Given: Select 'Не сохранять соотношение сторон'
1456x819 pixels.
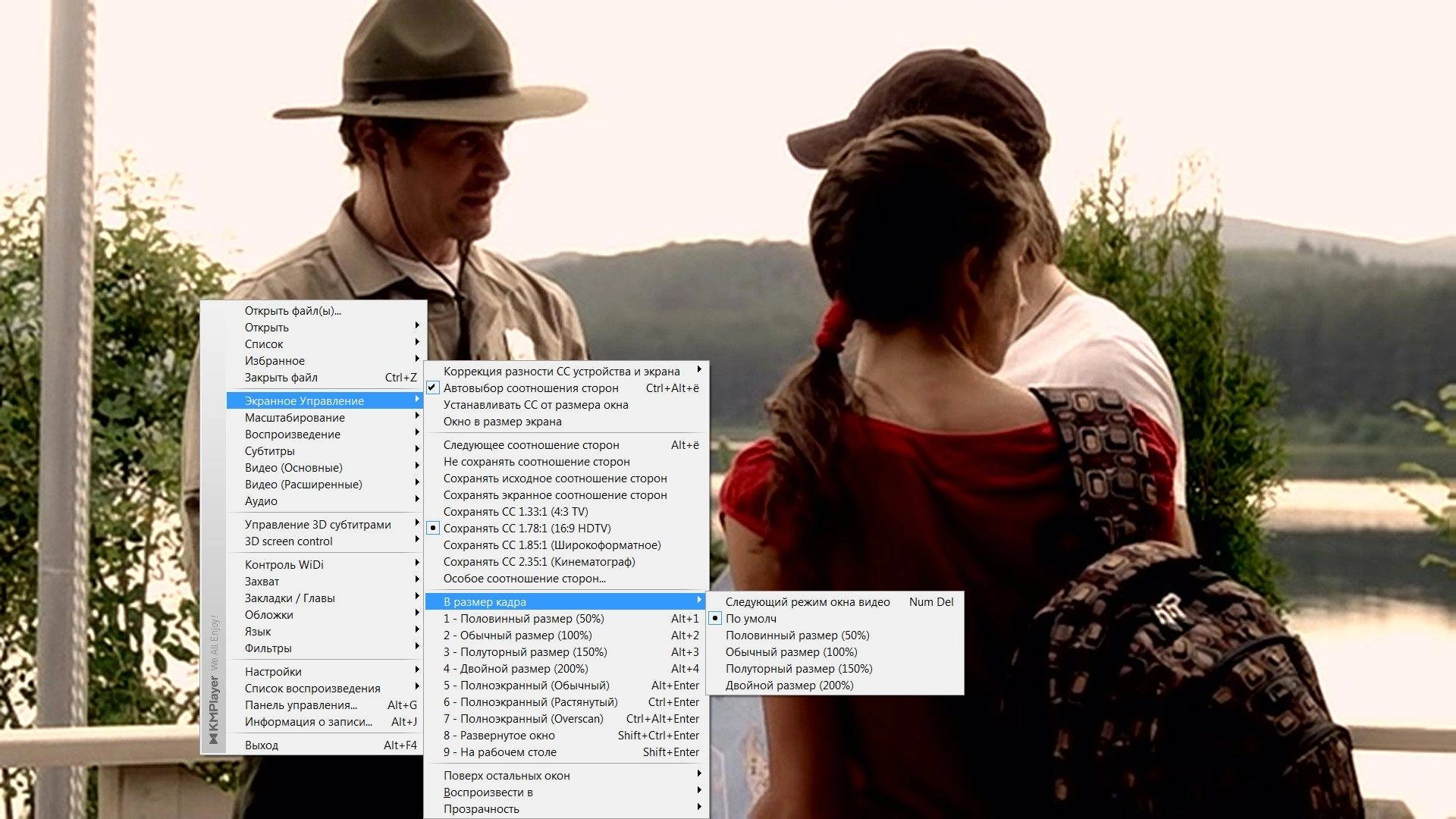Looking at the screenshot, I should coord(566,461).
